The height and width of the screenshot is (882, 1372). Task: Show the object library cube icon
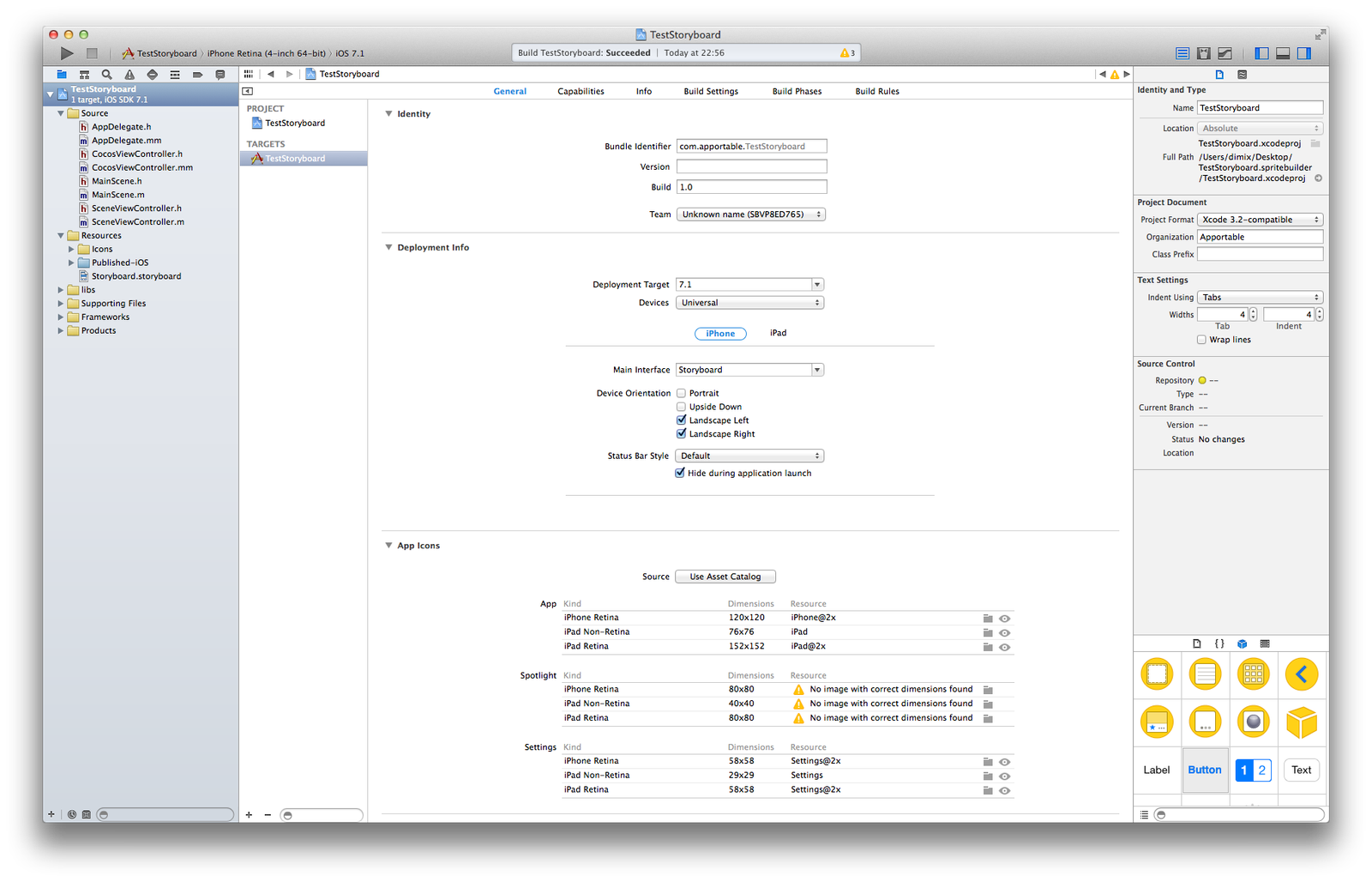[x=1242, y=643]
